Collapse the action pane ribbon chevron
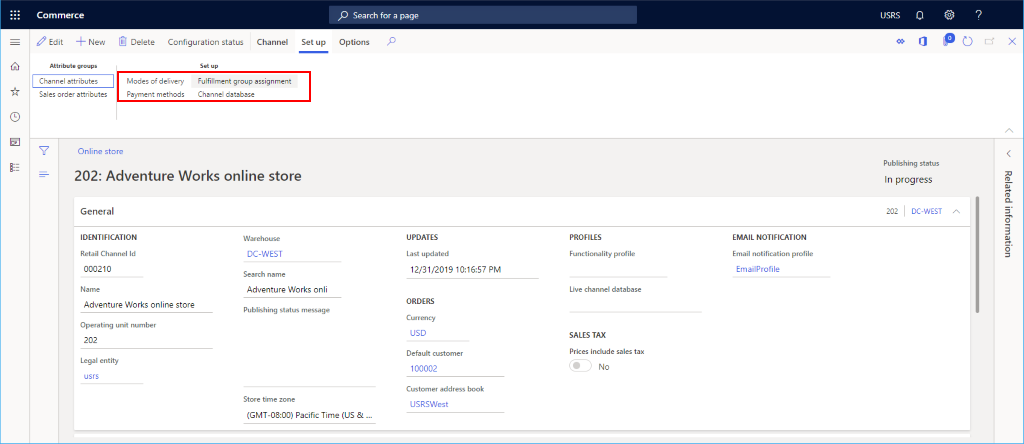The image size is (1024, 444). pyautogui.click(x=1010, y=131)
